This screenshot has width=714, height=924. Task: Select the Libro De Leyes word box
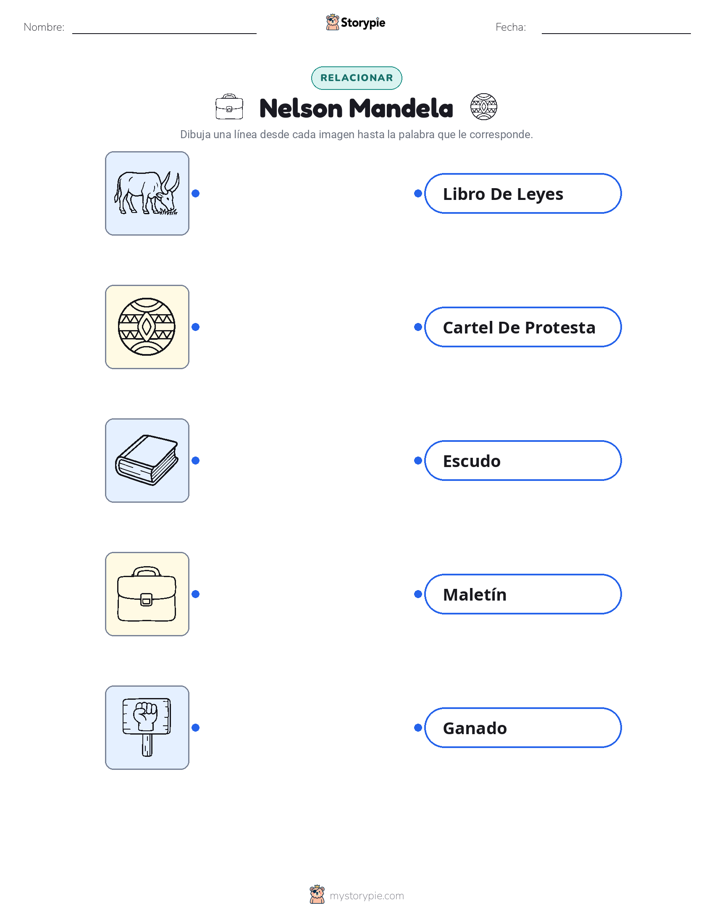pos(523,193)
